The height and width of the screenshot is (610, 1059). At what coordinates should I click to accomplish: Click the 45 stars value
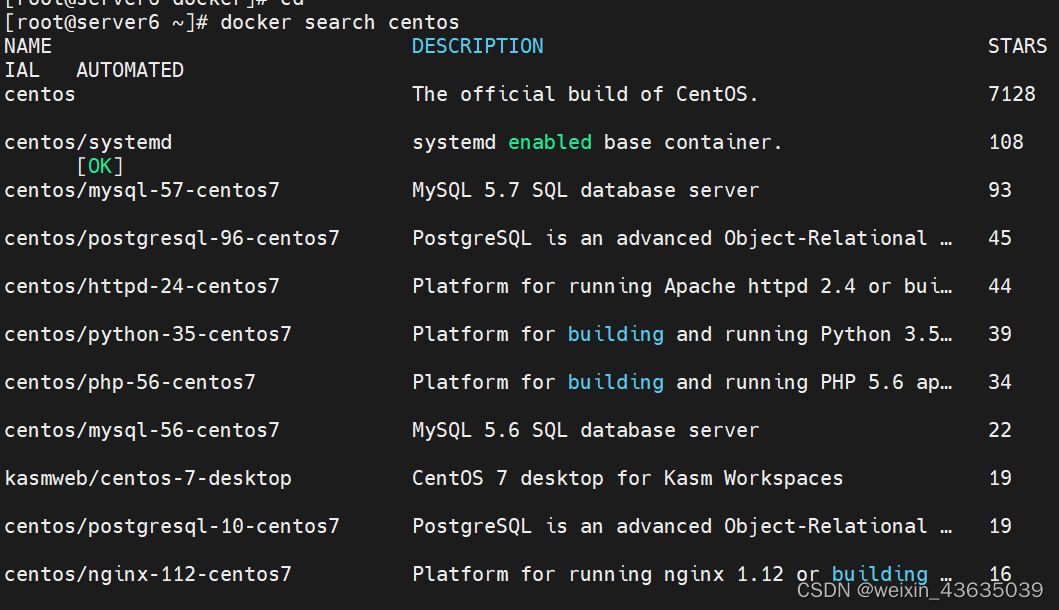coord(1000,238)
